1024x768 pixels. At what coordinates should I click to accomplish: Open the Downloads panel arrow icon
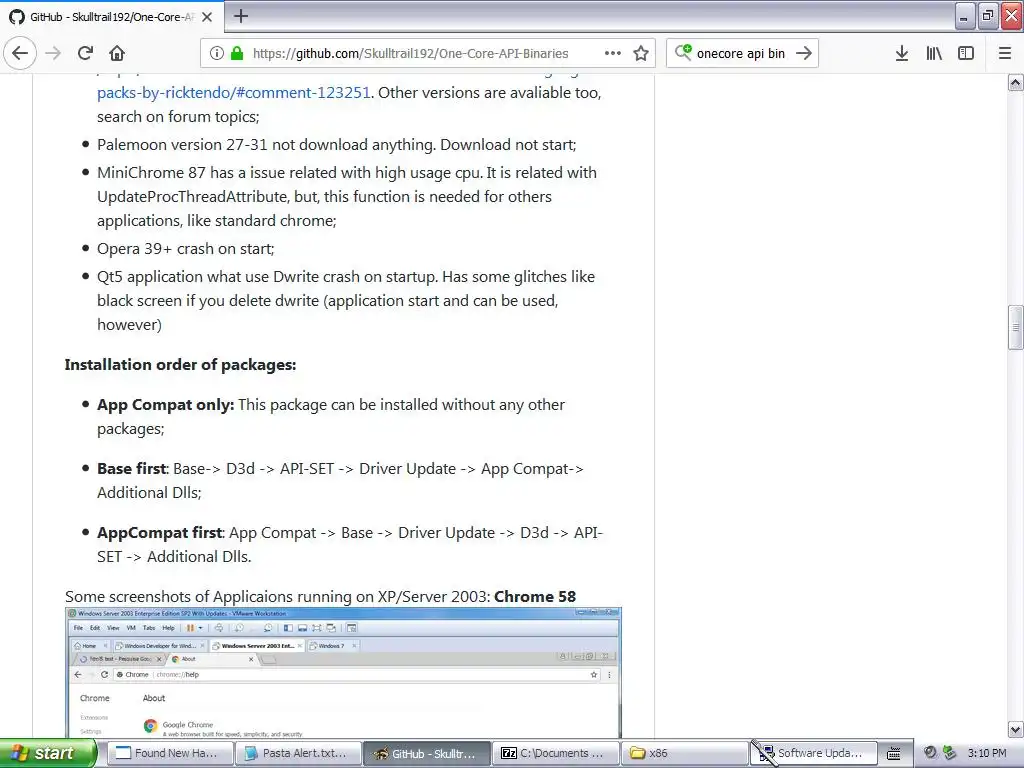[902, 53]
